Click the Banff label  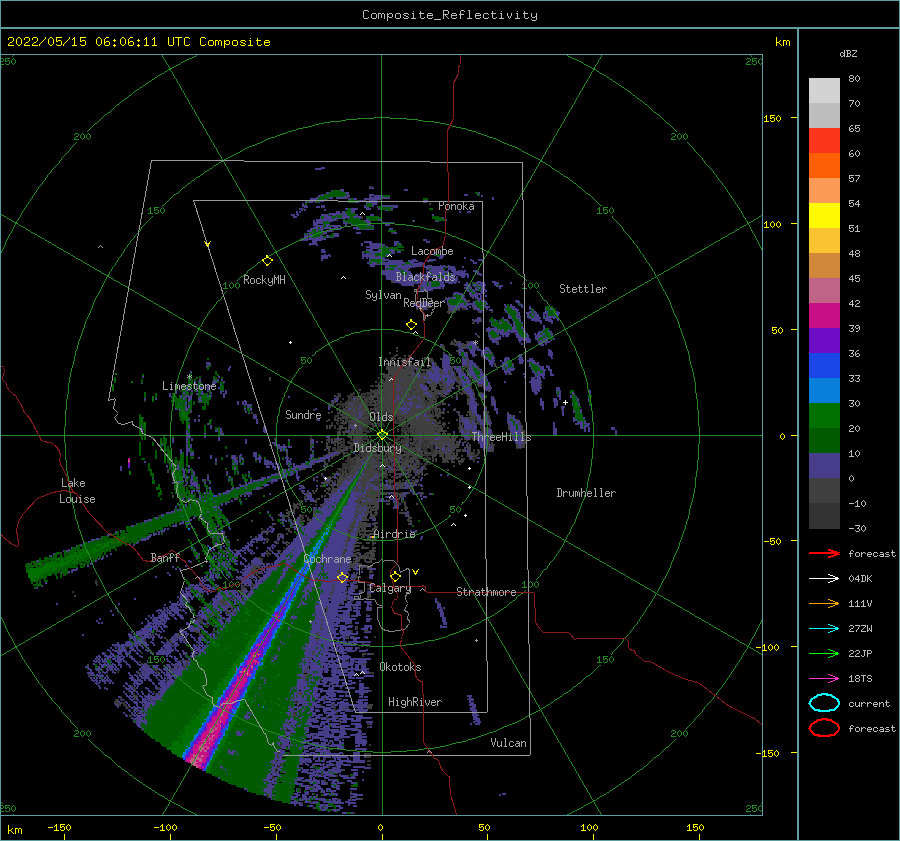pyautogui.click(x=165, y=557)
